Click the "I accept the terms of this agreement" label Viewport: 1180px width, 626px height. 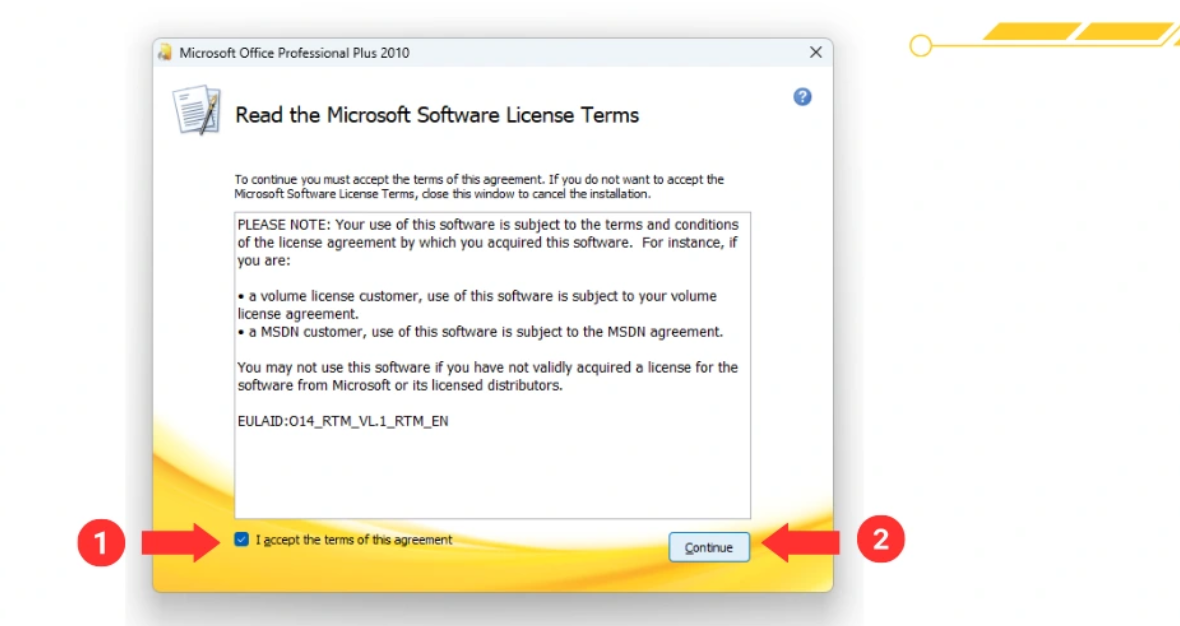pyautogui.click(x=354, y=540)
